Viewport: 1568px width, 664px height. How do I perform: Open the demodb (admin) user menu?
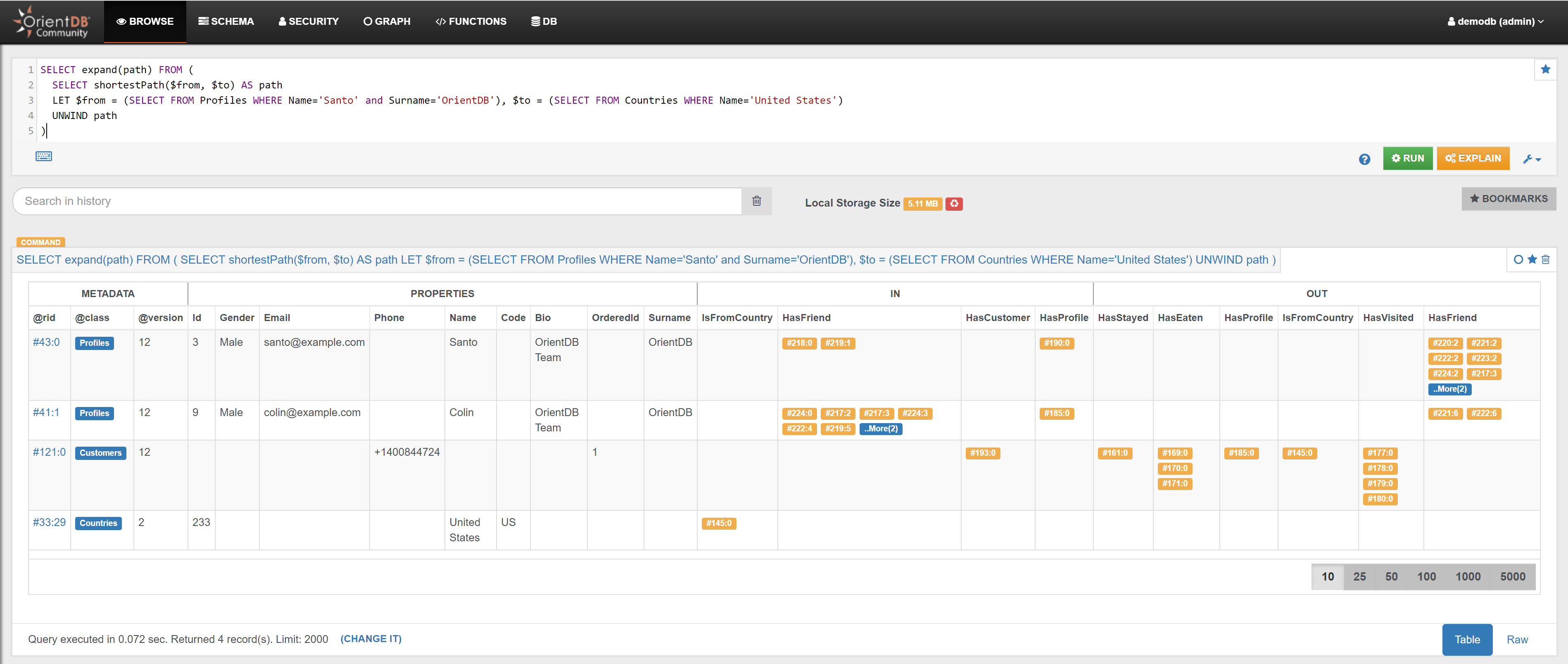tap(1495, 21)
